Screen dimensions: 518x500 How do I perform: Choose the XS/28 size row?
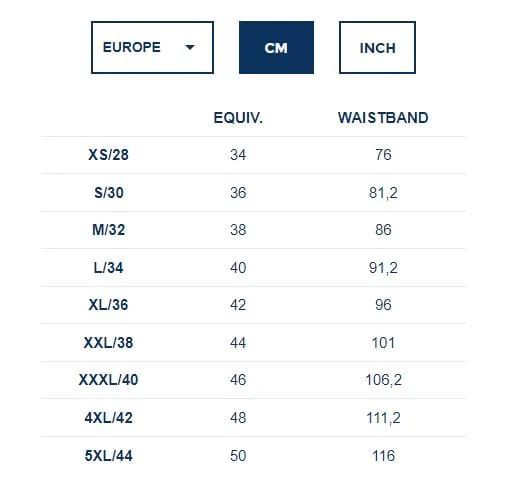point(253,155)
